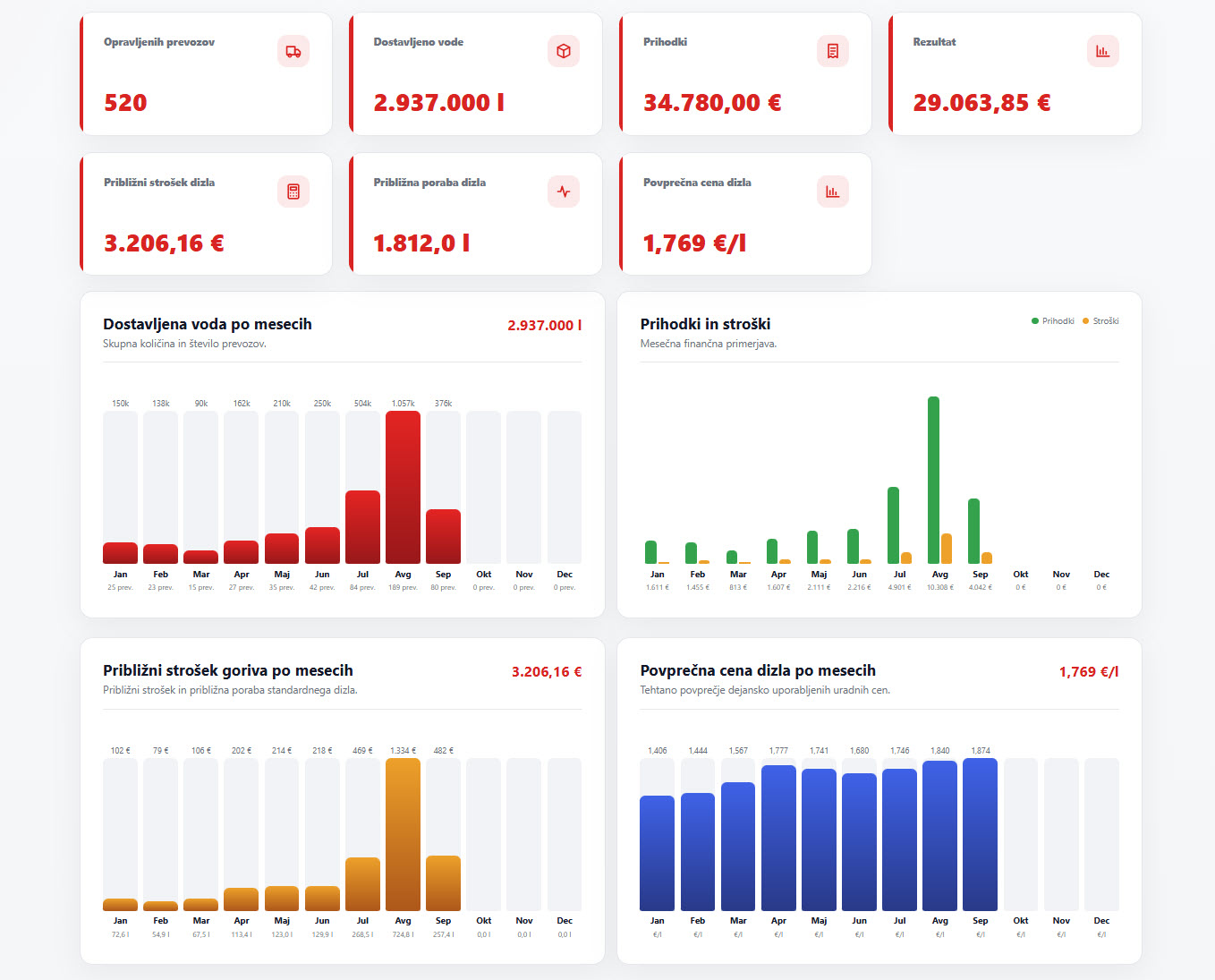This screenshot has width=1215, height=980.
Task: Click the 2.937.000 l value on Dostavljeno vode card
Action: point(439,103)
